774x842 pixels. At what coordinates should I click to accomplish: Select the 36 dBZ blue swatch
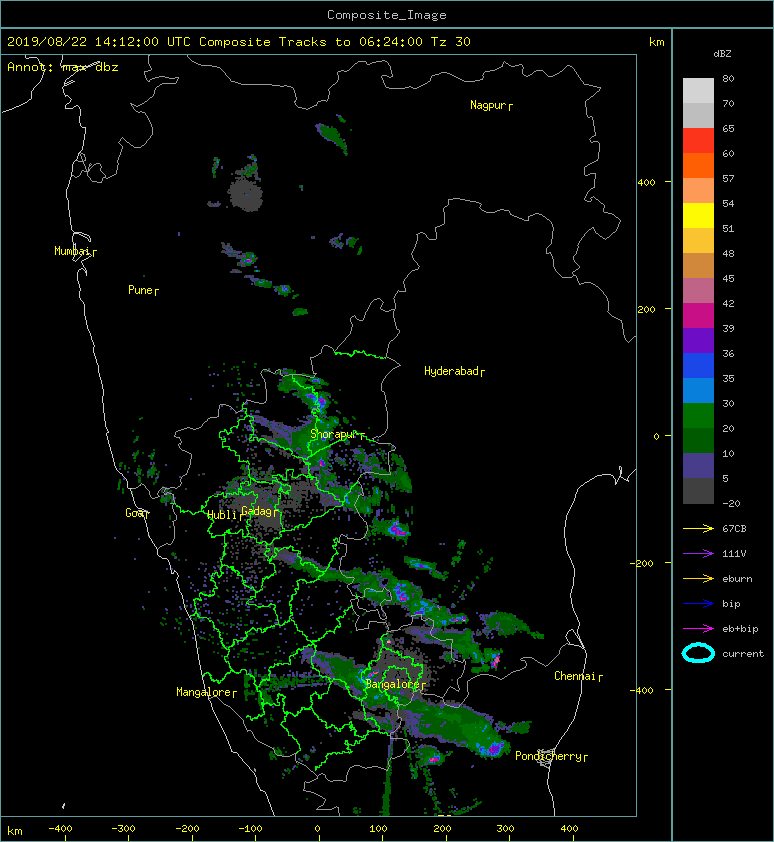(698, 366)
